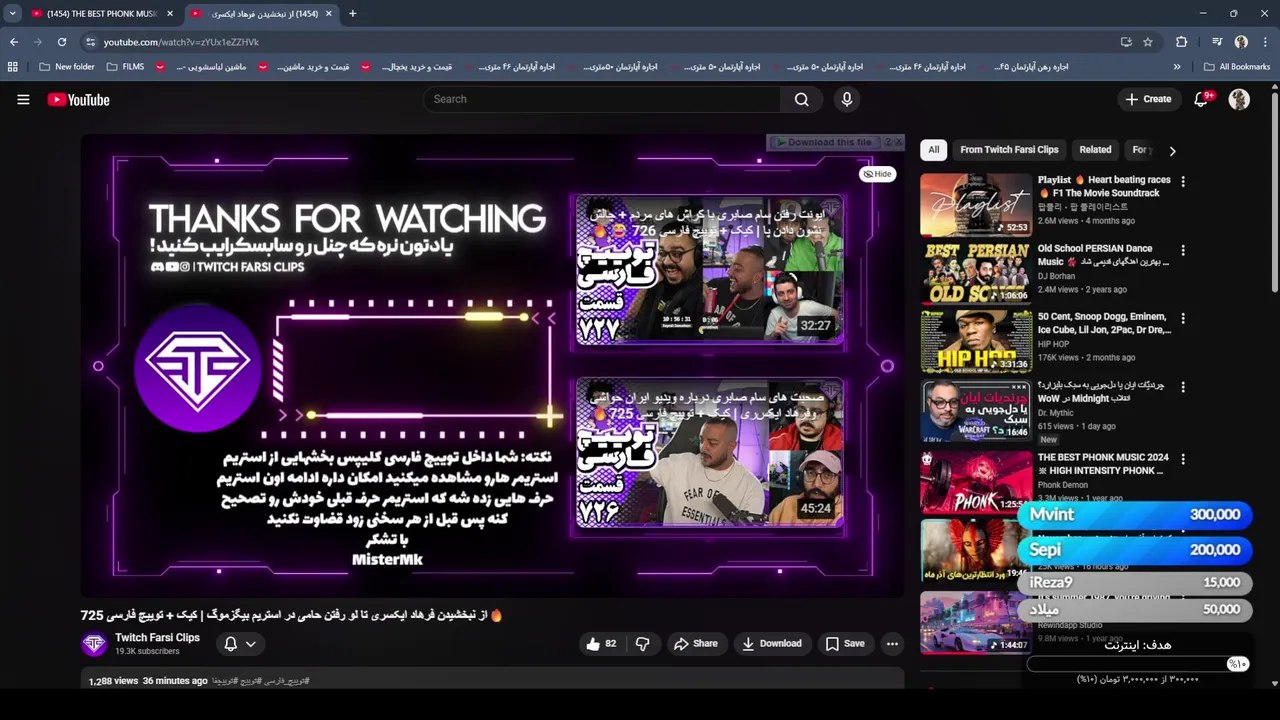
Task: Dislike the video with thumbs-down
Action: (x=642, y=644)
